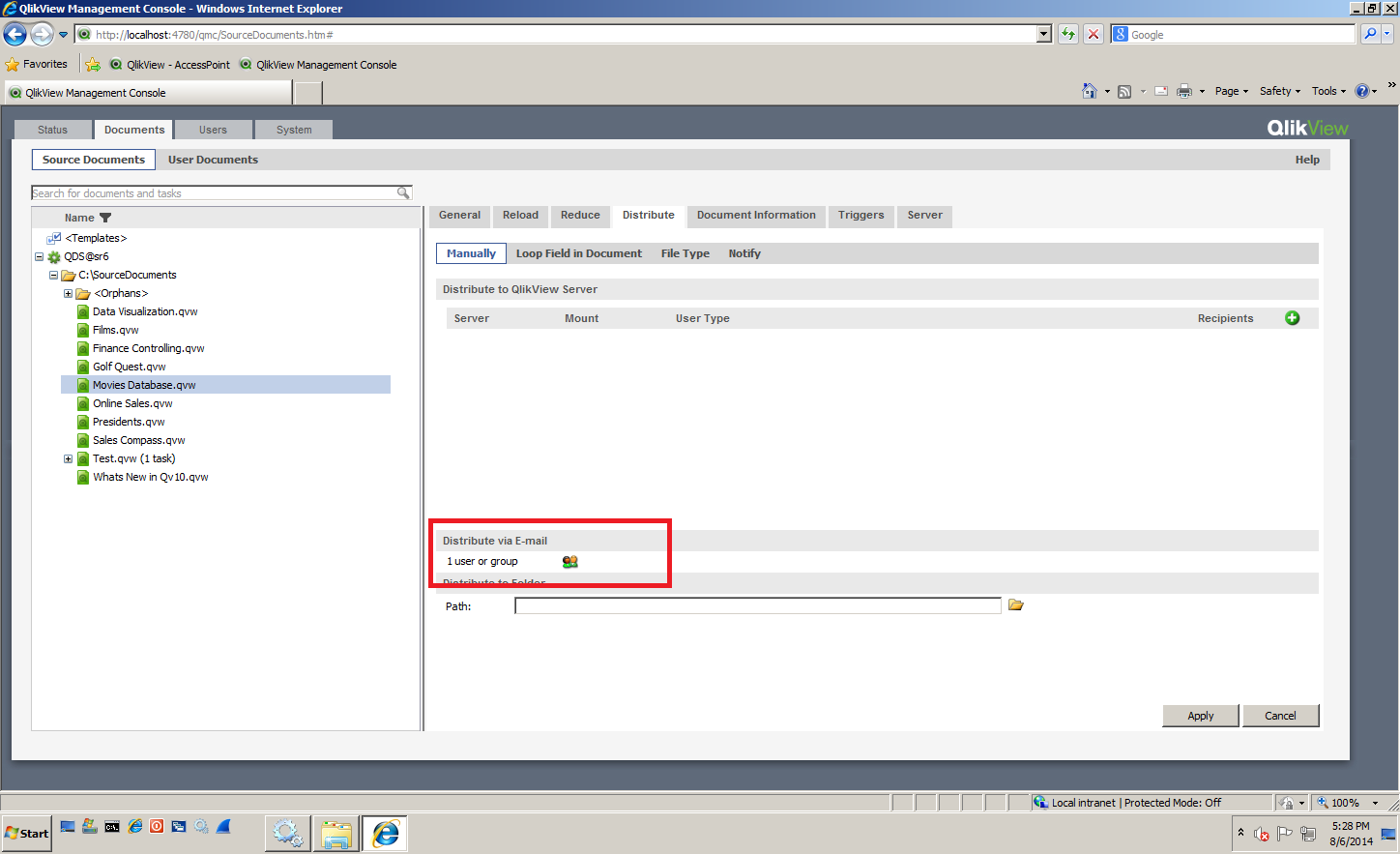Switch to the Status tab
The width and height of the screenshot is (1400, 854).
coord(53,130)
